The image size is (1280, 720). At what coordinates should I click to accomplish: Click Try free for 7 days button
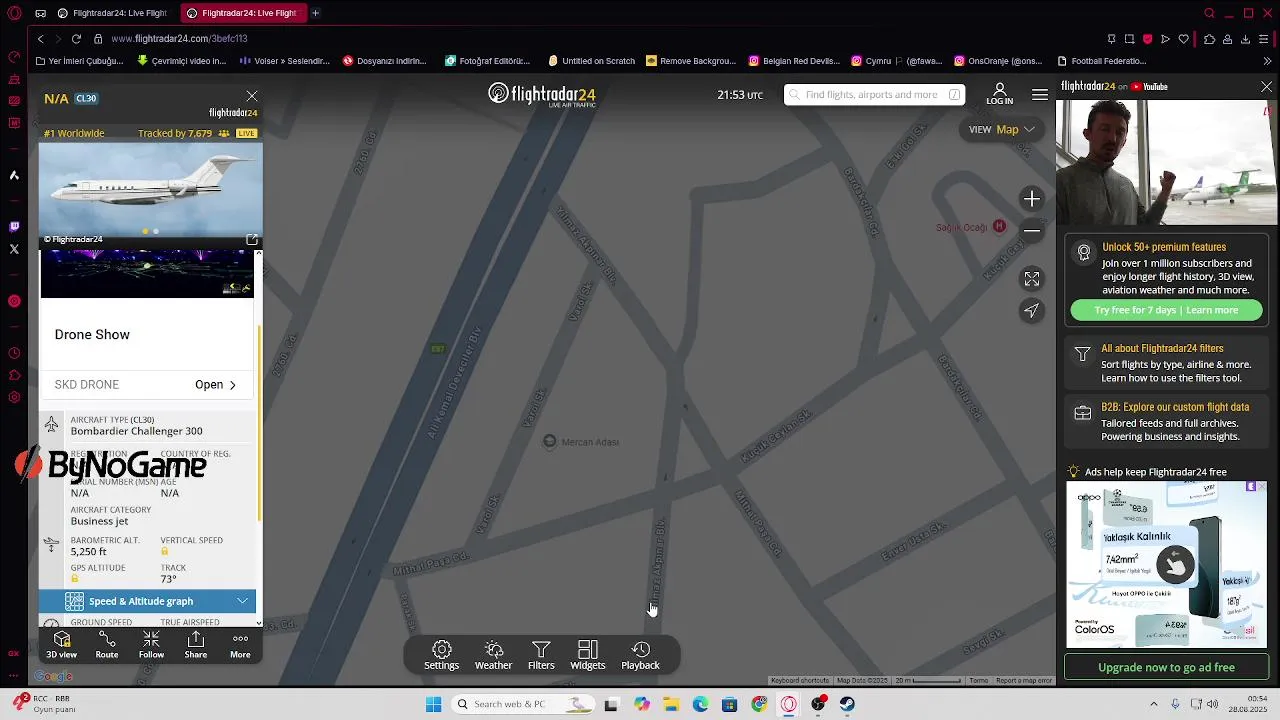[1166, 310]
